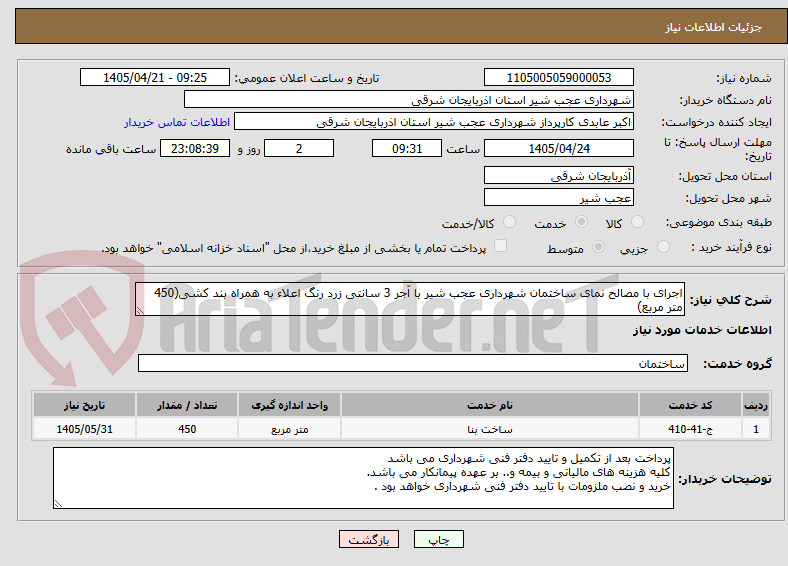Image resolution: width=788 pixels, height=566 pixels.
Task: Click the ایجاد کننده درخواست label
Action: [x=717, y=122]
